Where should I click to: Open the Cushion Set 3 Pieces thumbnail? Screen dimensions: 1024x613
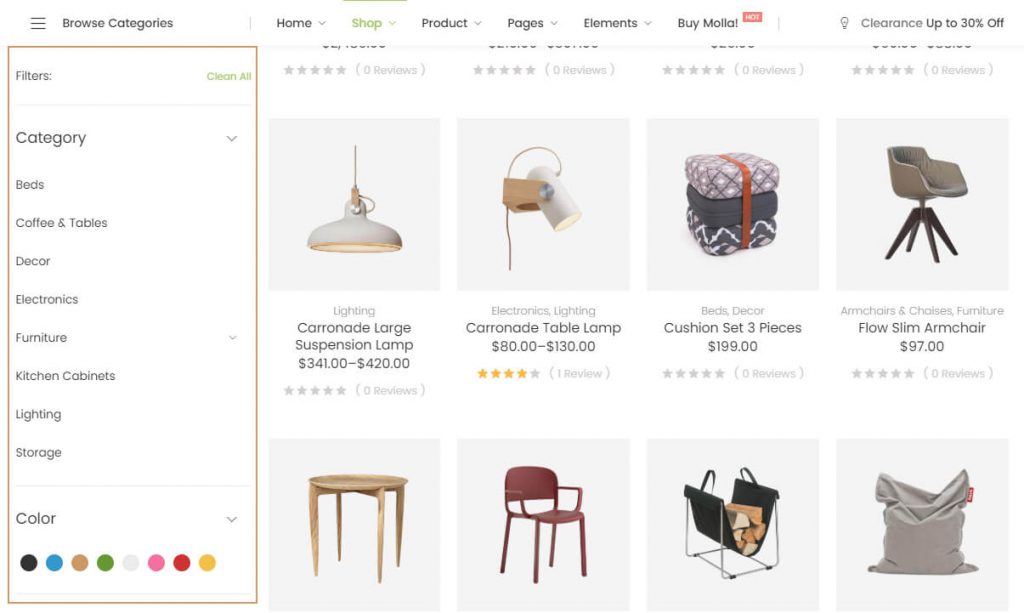[x=732, y=204]
